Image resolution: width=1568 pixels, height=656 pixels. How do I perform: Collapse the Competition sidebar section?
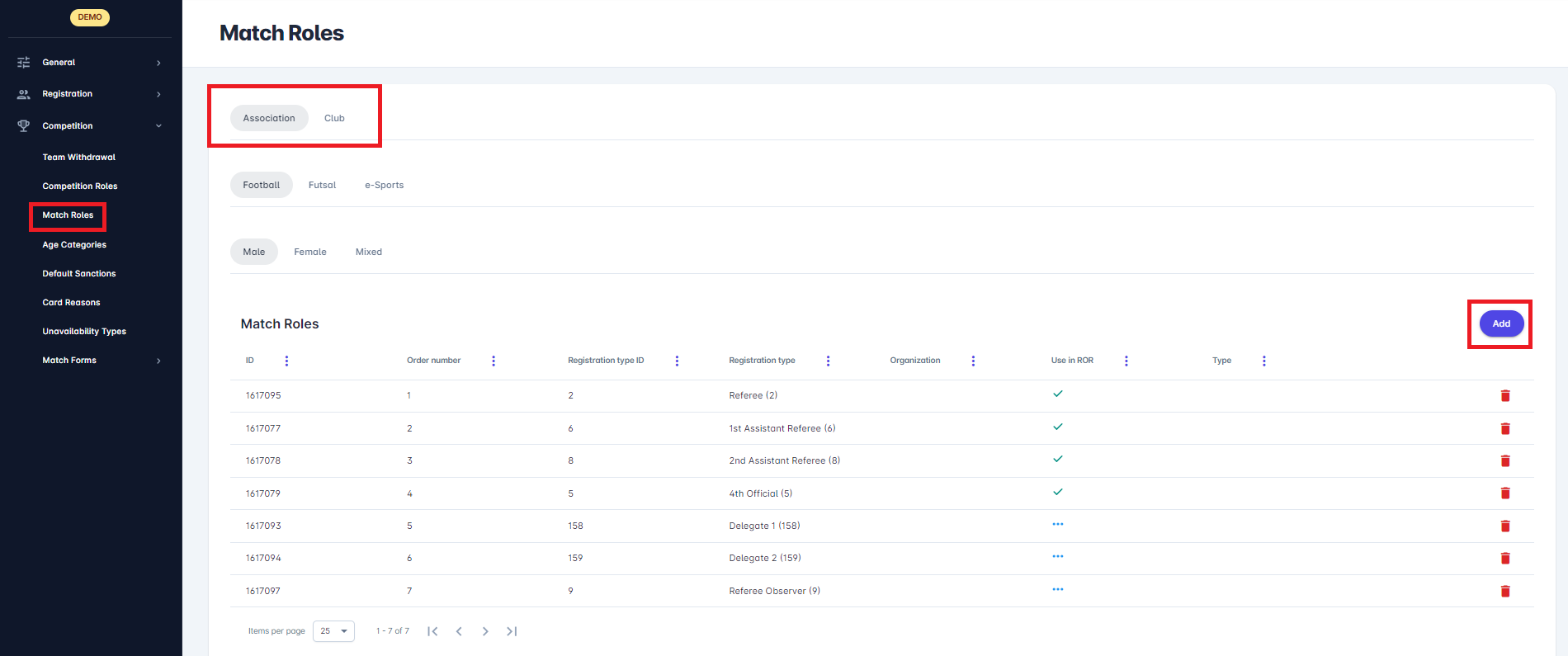[x=89, y=126]
